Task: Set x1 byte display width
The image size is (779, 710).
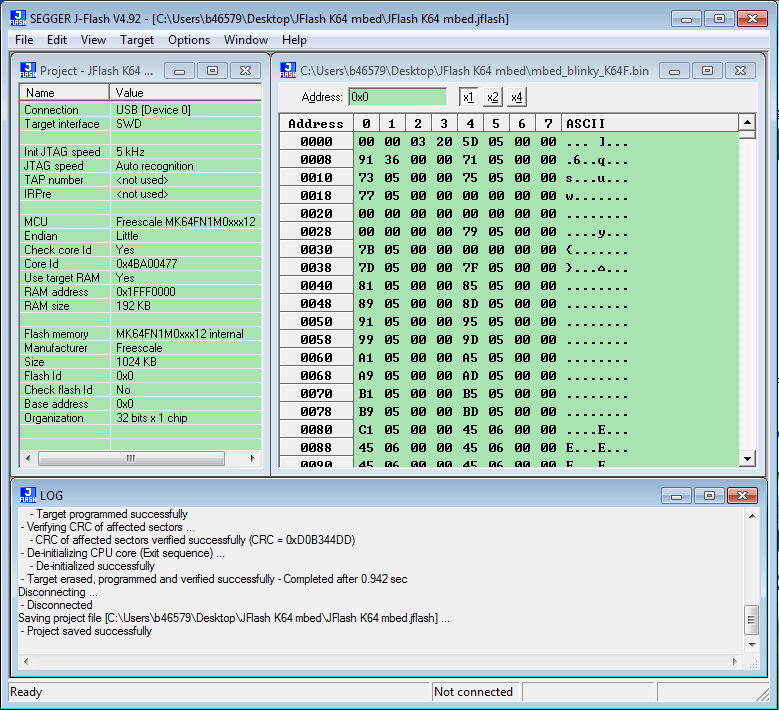Action: click(468, 97)
